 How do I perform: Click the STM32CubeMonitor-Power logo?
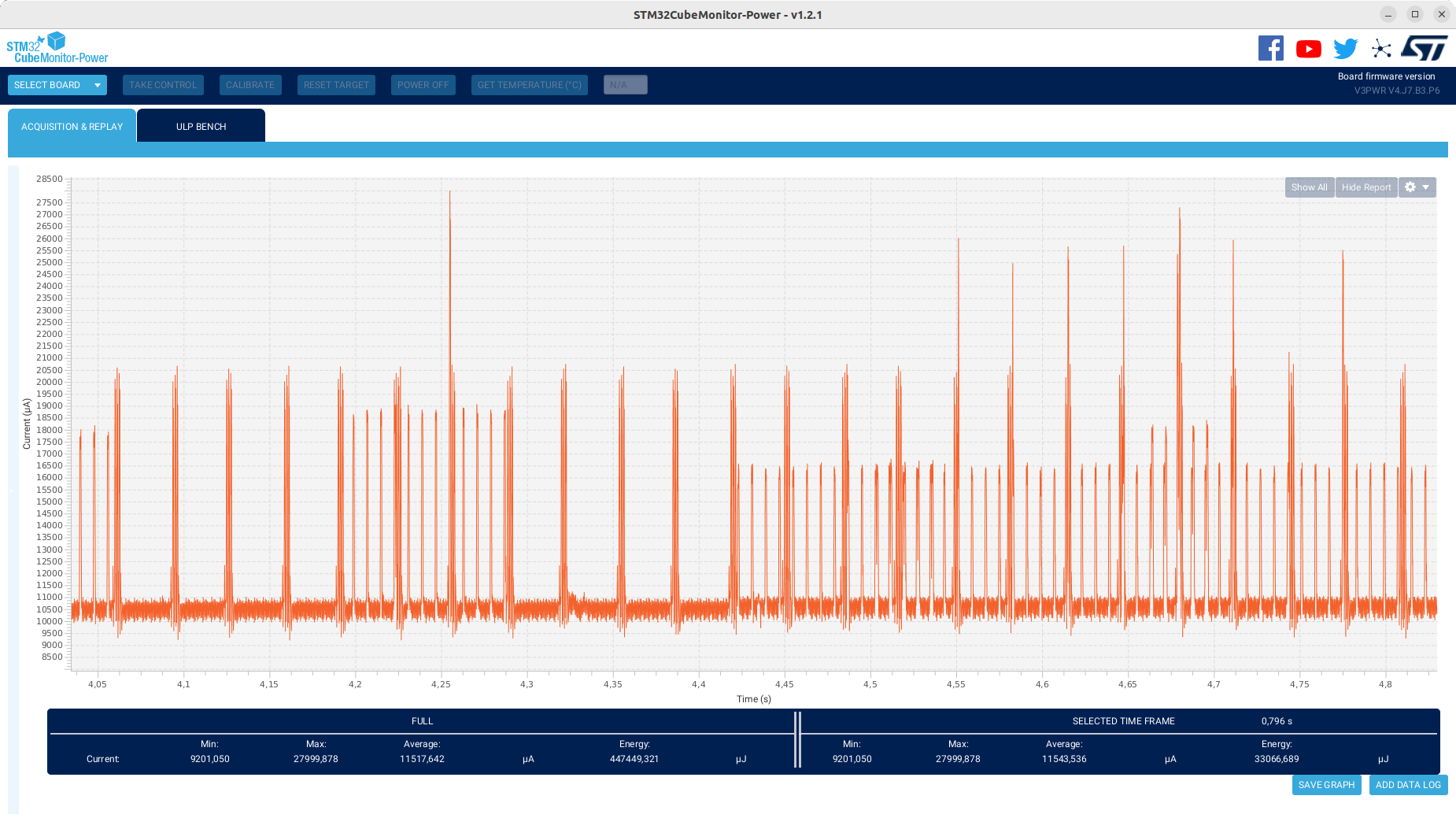tap(57, 48)
